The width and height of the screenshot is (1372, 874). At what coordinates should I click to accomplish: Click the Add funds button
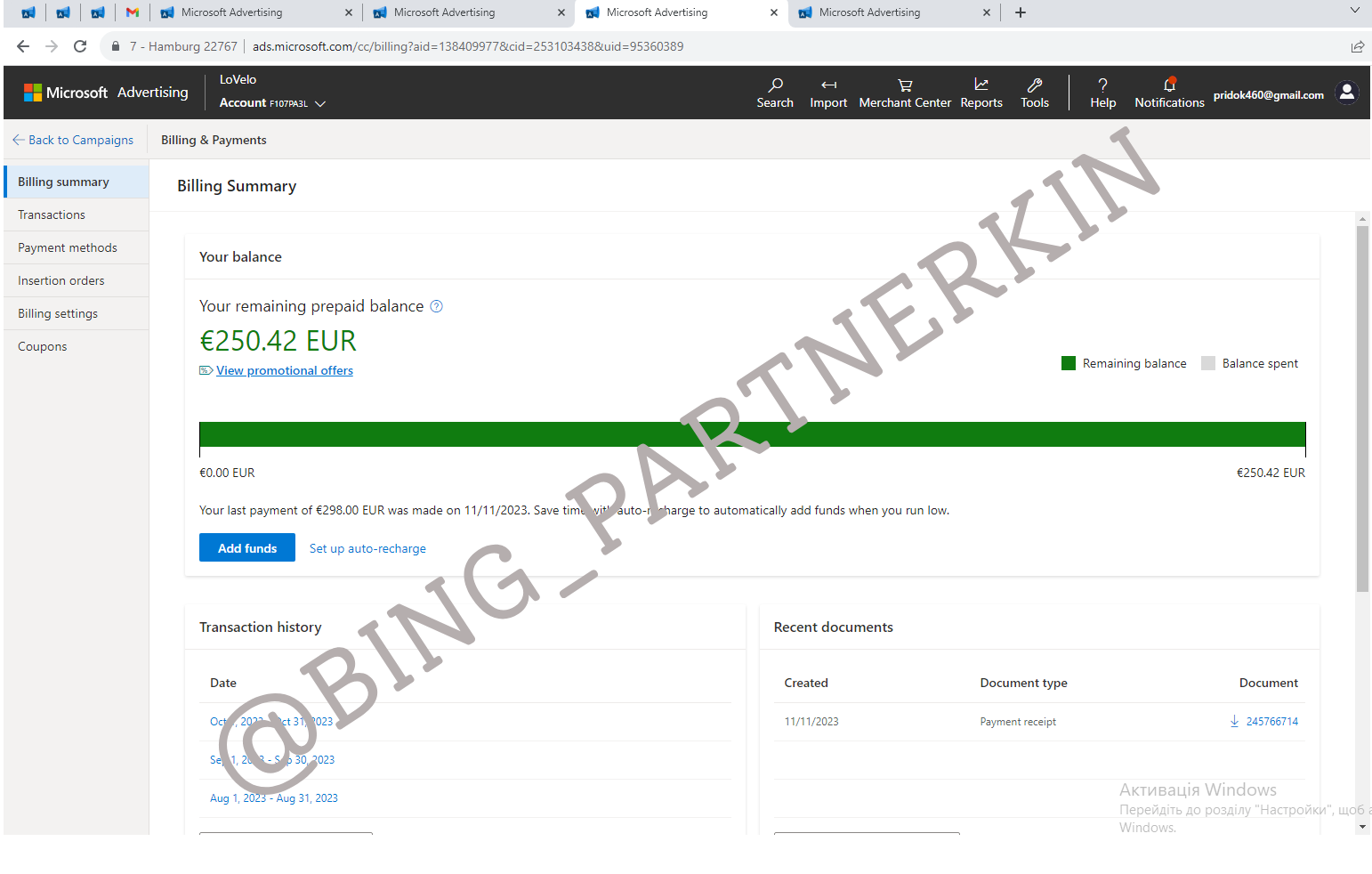[247, 548]
